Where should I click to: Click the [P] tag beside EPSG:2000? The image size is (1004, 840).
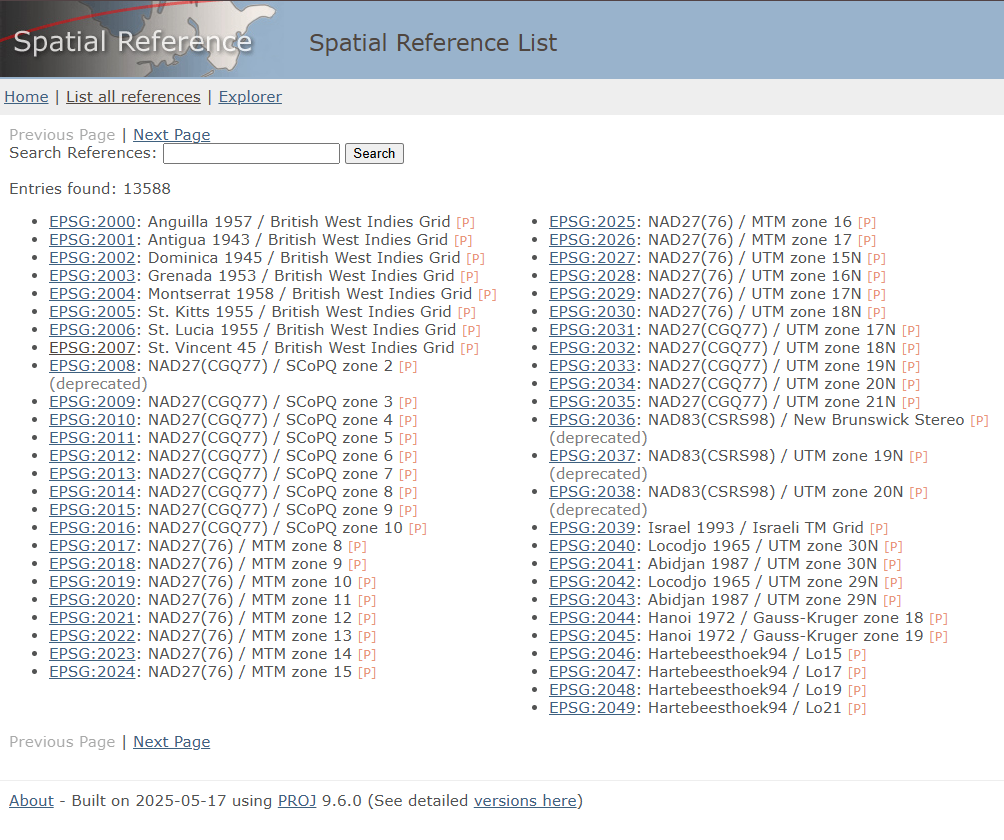[466, 223]
